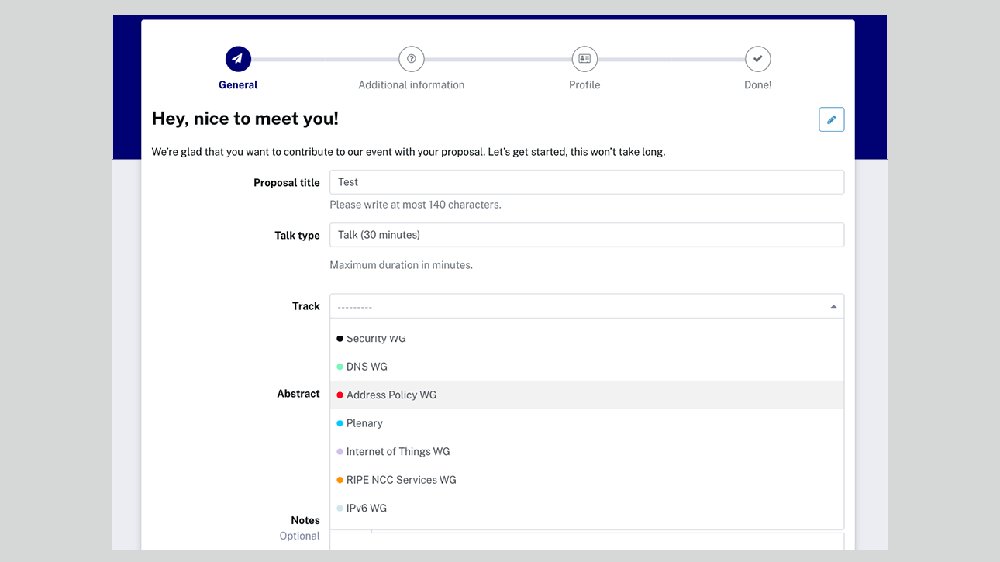The width and height of the screenshot is (1000, 562).
Task: Click the Proposal title input field
Action: coord(586,182)
